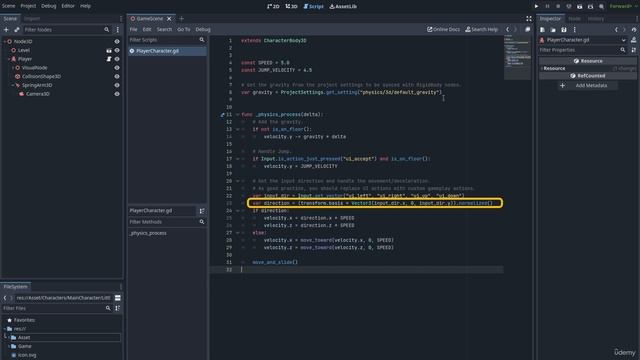Click Add Metadata button
Viewport: 640px width, 360px height.
[587, 86]
